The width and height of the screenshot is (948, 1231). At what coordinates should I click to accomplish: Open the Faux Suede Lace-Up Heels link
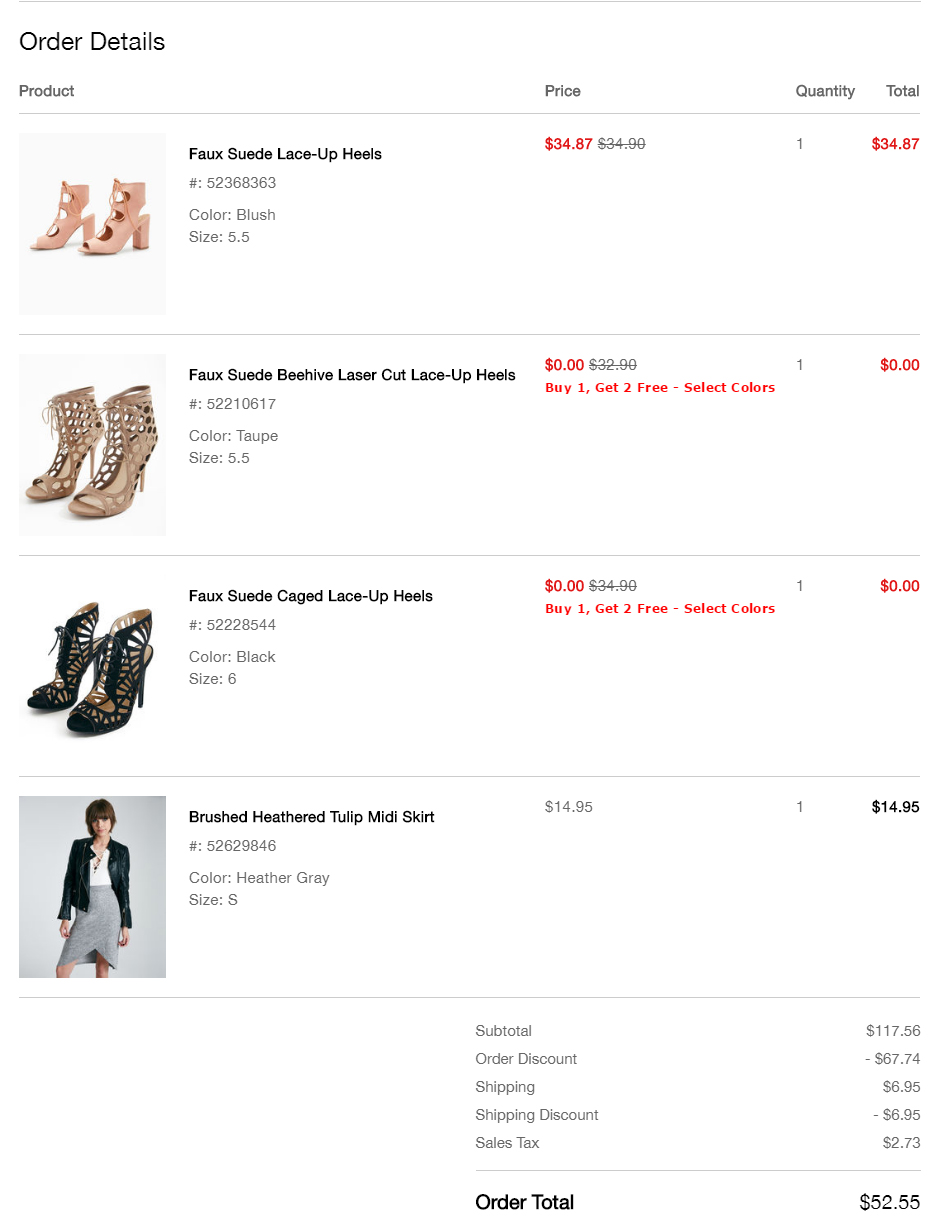tap(285, 154)
